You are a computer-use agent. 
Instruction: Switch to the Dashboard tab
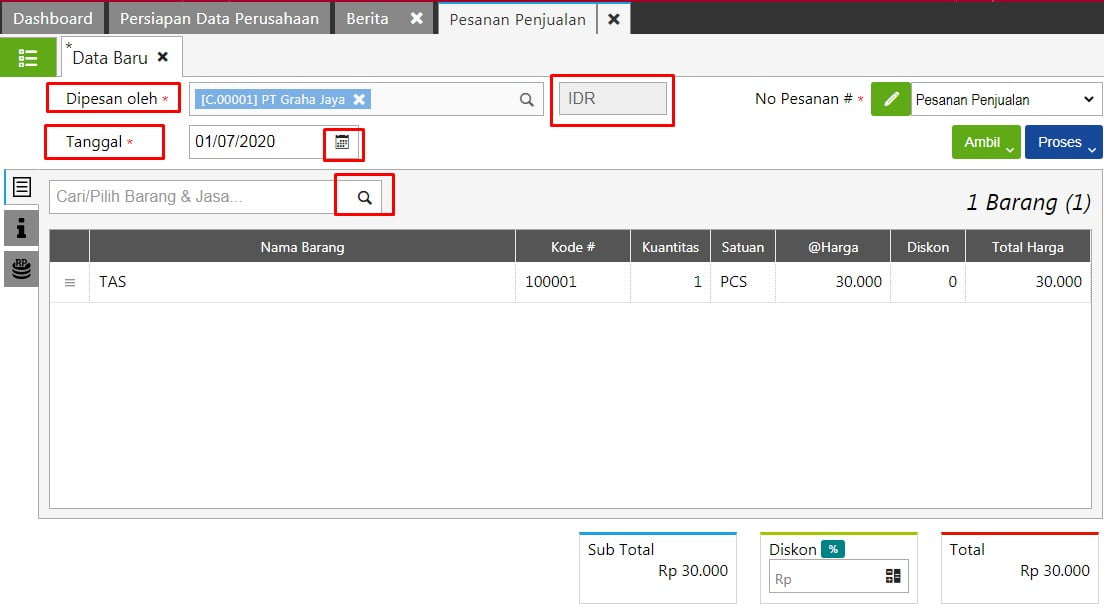coord(53,18)
